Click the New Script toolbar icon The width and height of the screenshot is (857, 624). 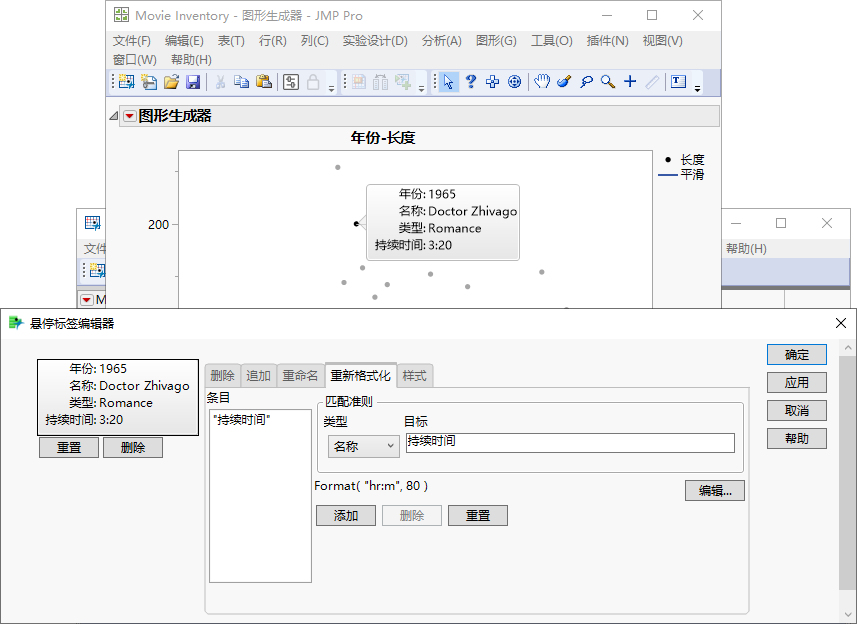point(149,82)
